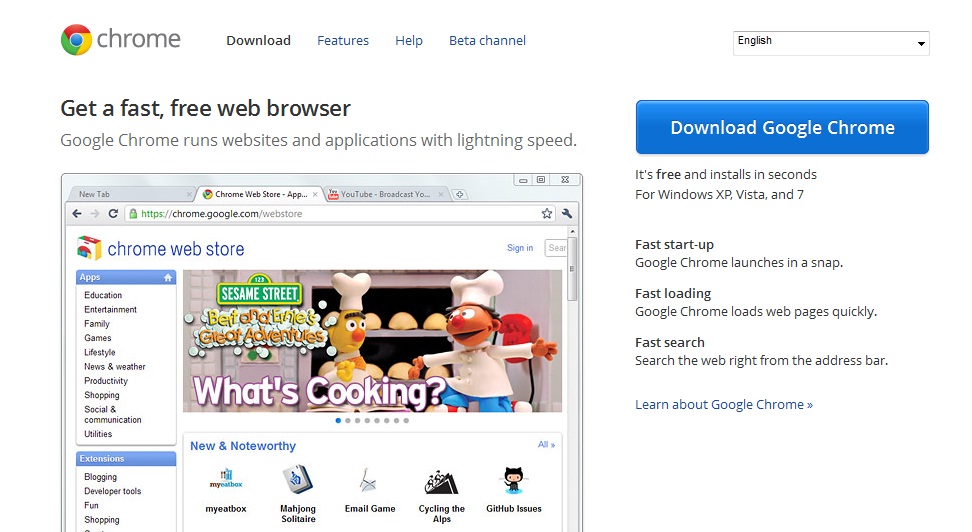Select News & weather category
972x532 pixels.
115,366
